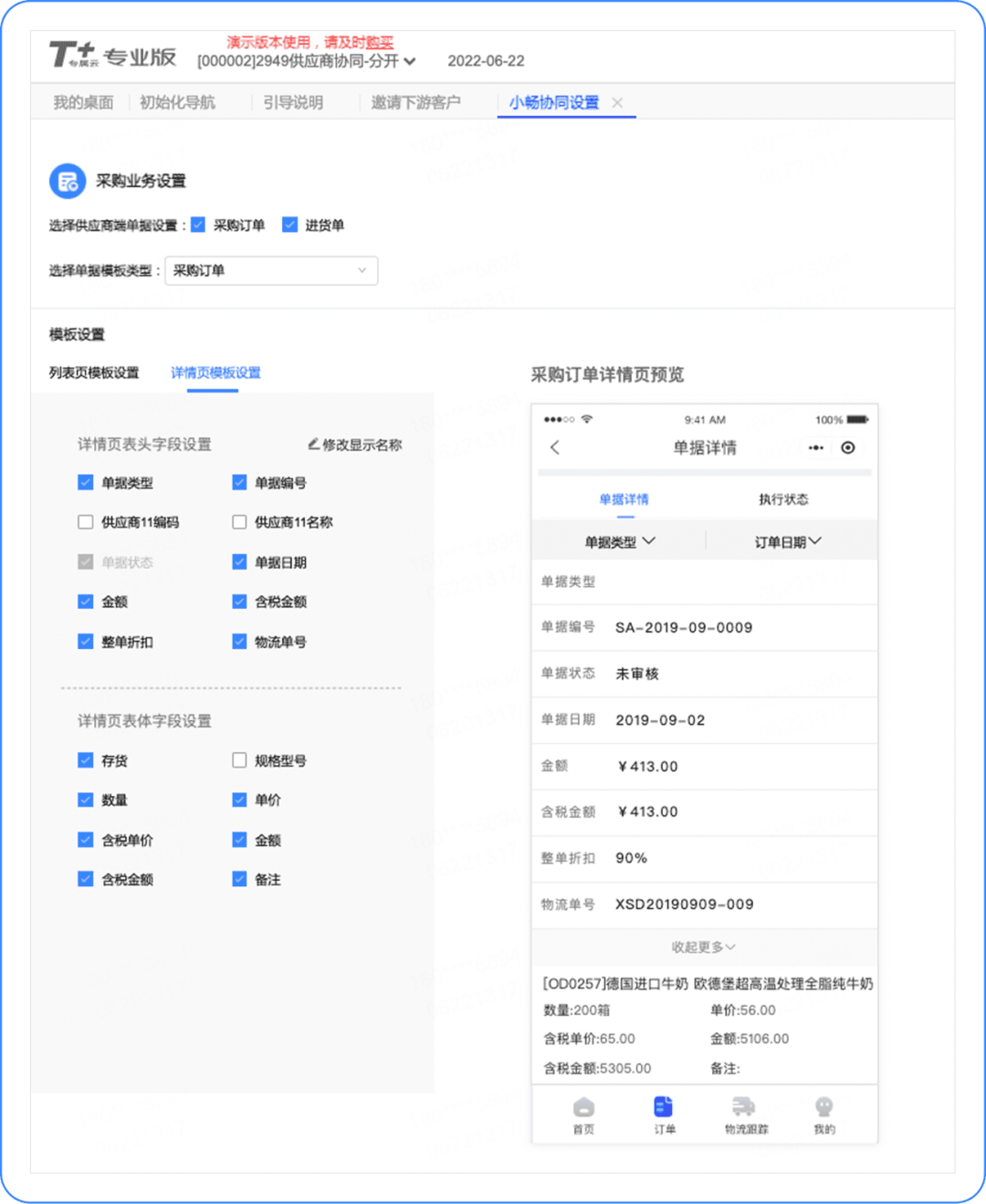This screenshot has height=1204, width=986.
Task: Switch to 我的桌面 tab
Action: (x=83, y=102)
